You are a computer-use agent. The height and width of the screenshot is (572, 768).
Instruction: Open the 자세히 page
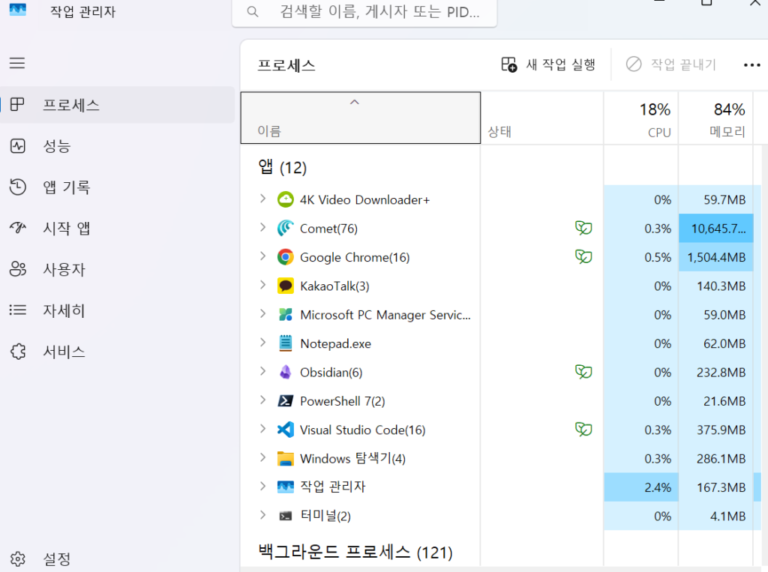[118, 310]
